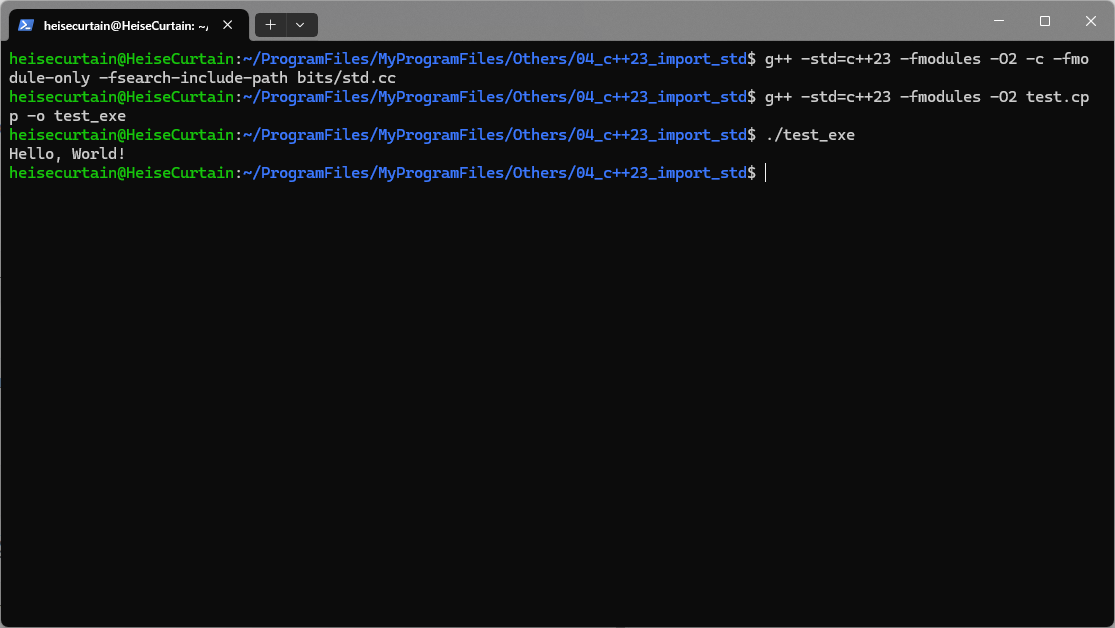Click the 'bits/std.cc' text in first command
Image resolution: width=1115 pixels, height=628 pixels.
pyautogui.click(x=346, y=78)
